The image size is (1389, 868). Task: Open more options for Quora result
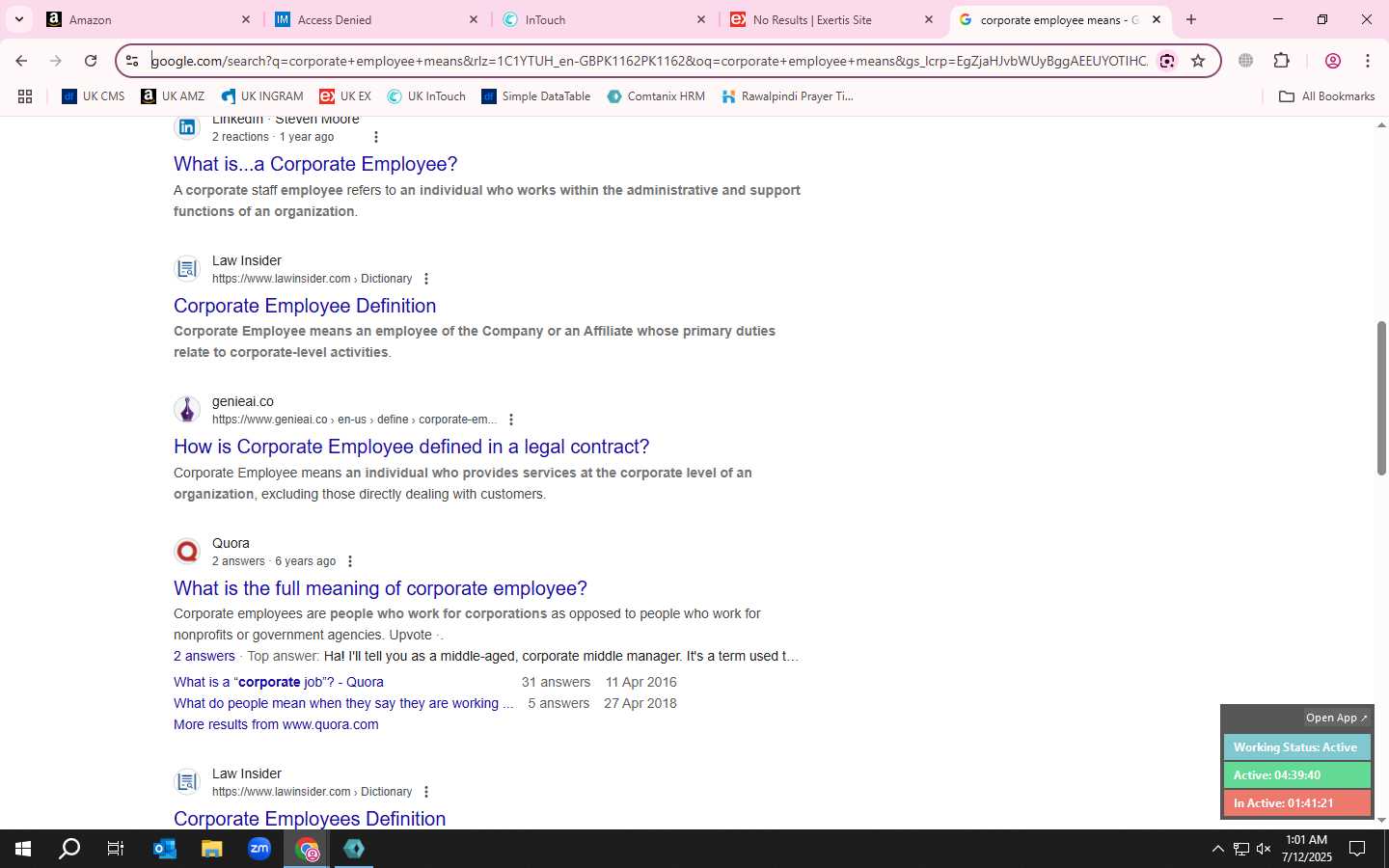[349, 561]
